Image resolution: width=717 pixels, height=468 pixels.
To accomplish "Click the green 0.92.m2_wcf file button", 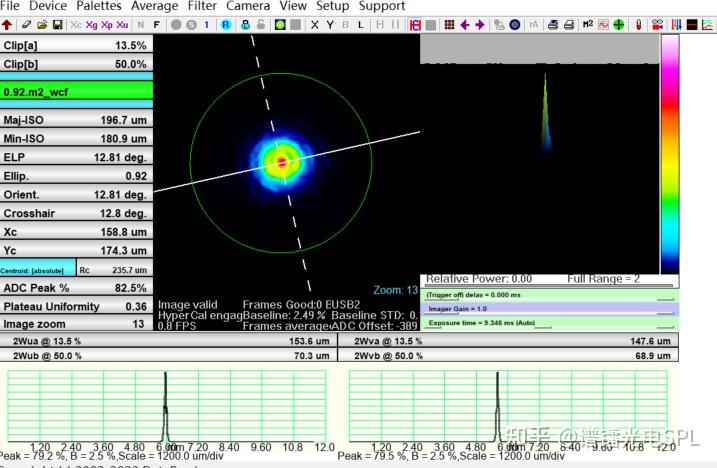I will (x=76, y=91).
